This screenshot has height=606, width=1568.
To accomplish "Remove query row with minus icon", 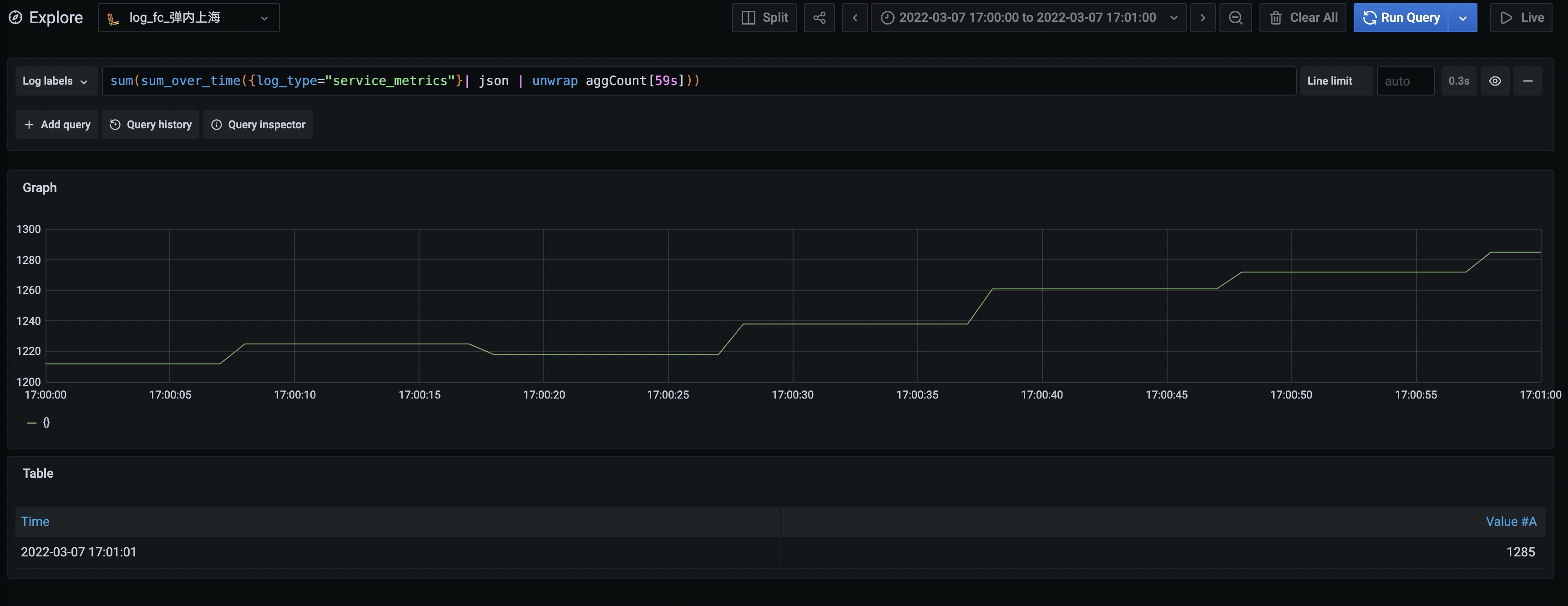I will [x=1527, y=81].
